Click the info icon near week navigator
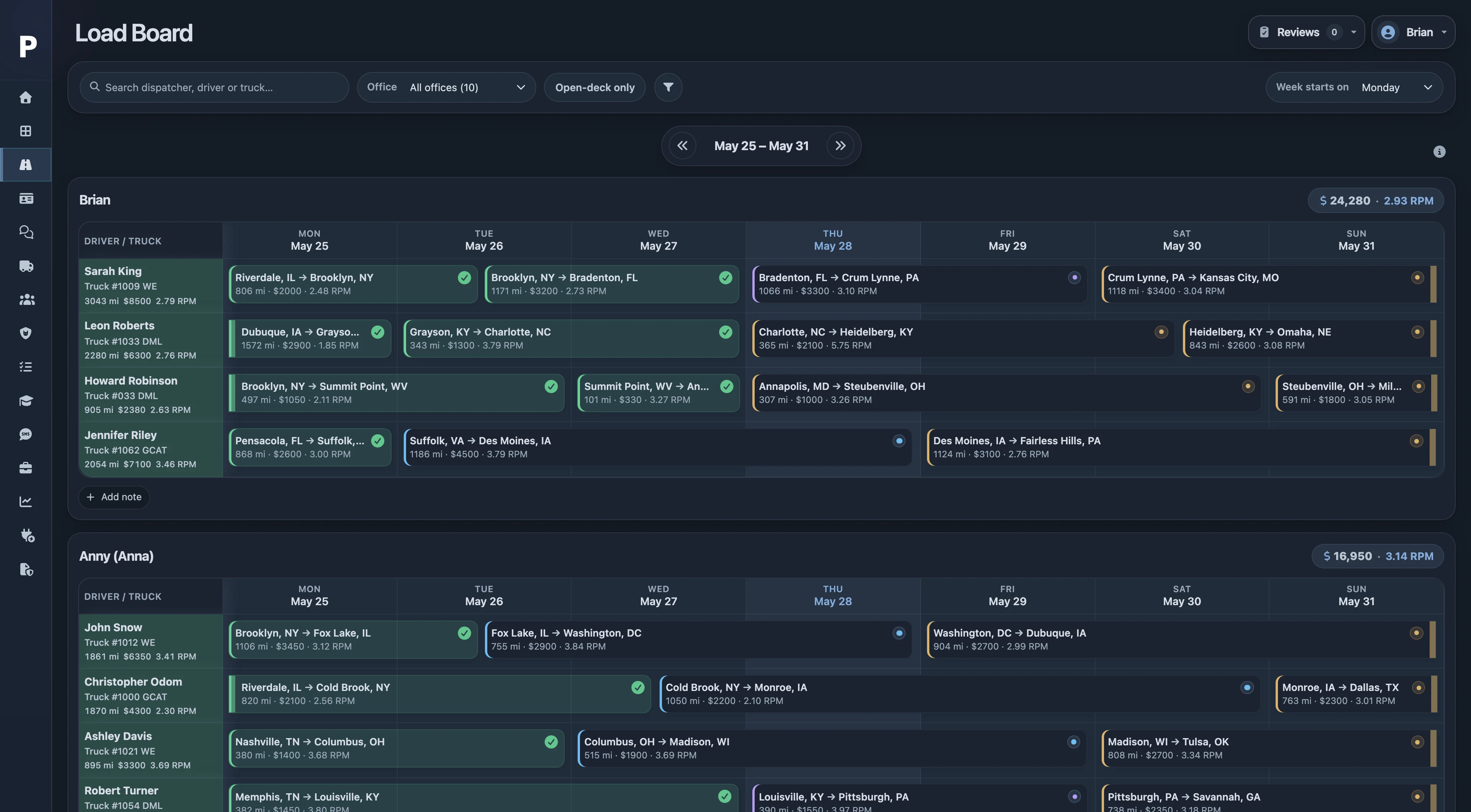1471x812 pixels. pyautogui.click(x=1439, y=151)
